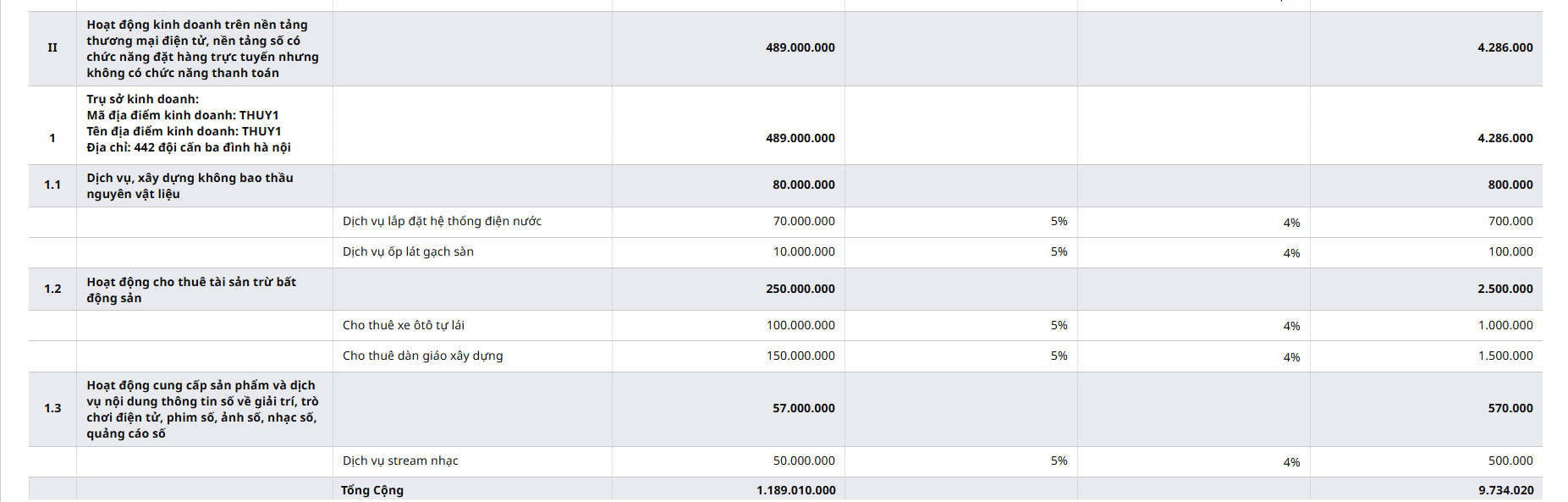Click 4% rate in stream nhạc row
1568x502 pixels.
point(1291,462)
